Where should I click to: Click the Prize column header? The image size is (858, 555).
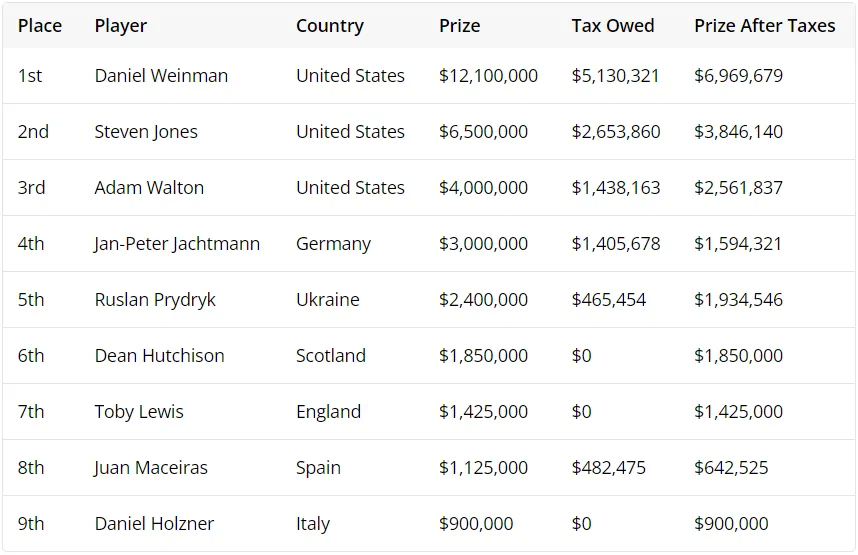459,26
